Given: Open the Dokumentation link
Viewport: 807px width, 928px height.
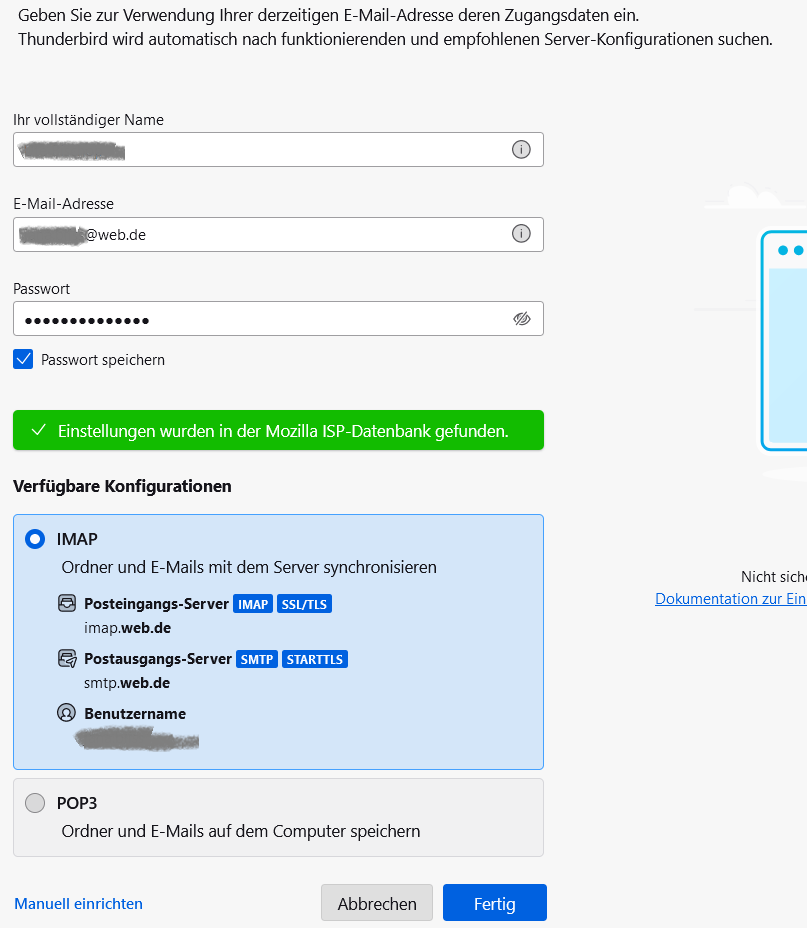Looking at the screenshot, I should 730,598.
